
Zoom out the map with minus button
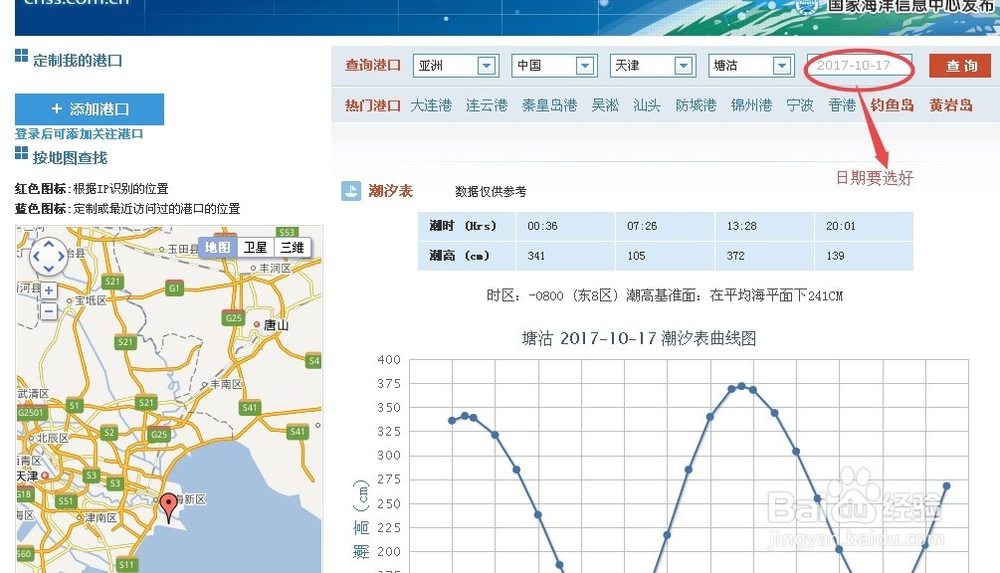click(48, 311)
